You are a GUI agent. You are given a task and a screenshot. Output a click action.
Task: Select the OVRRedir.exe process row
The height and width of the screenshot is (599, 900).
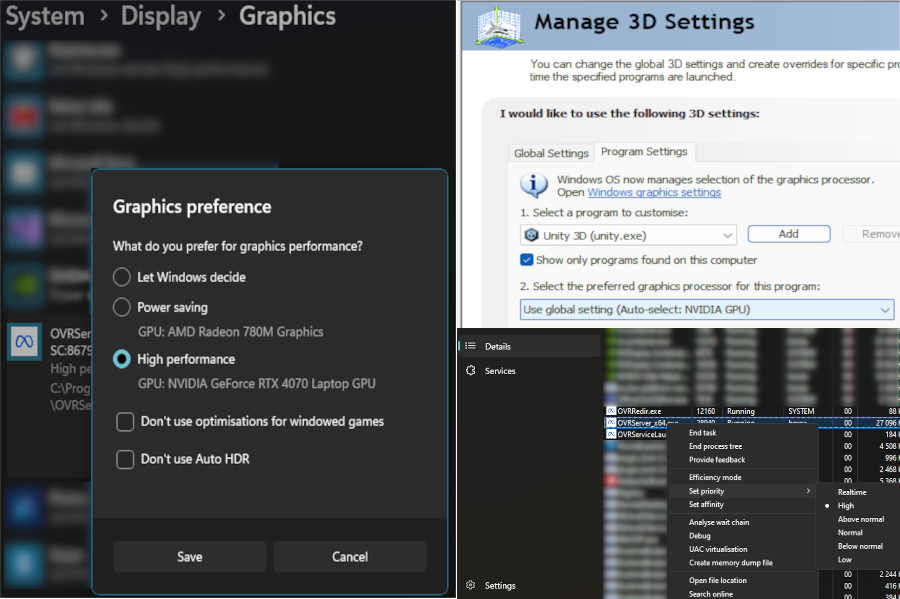pyautogui.click(x=752, y=411)
